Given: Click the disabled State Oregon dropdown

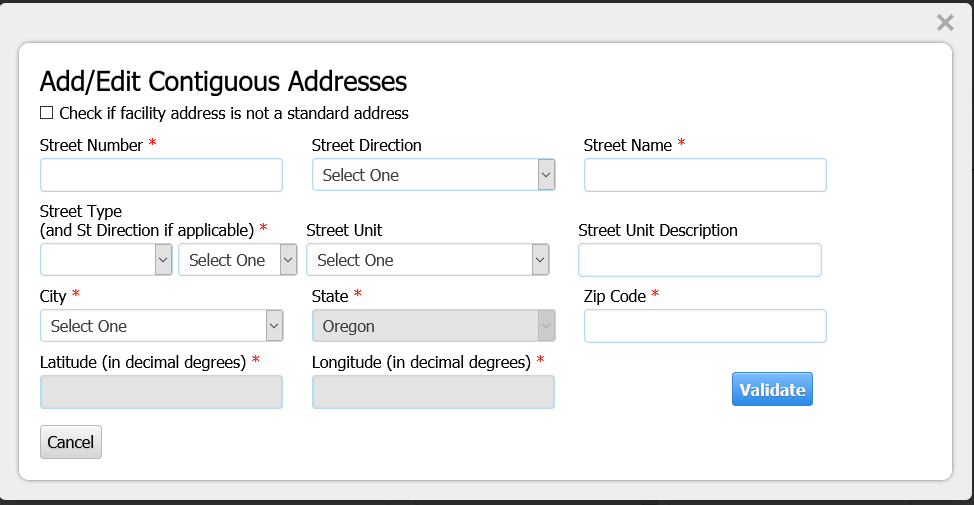Looking at the screenshot, I should (434, 325).
